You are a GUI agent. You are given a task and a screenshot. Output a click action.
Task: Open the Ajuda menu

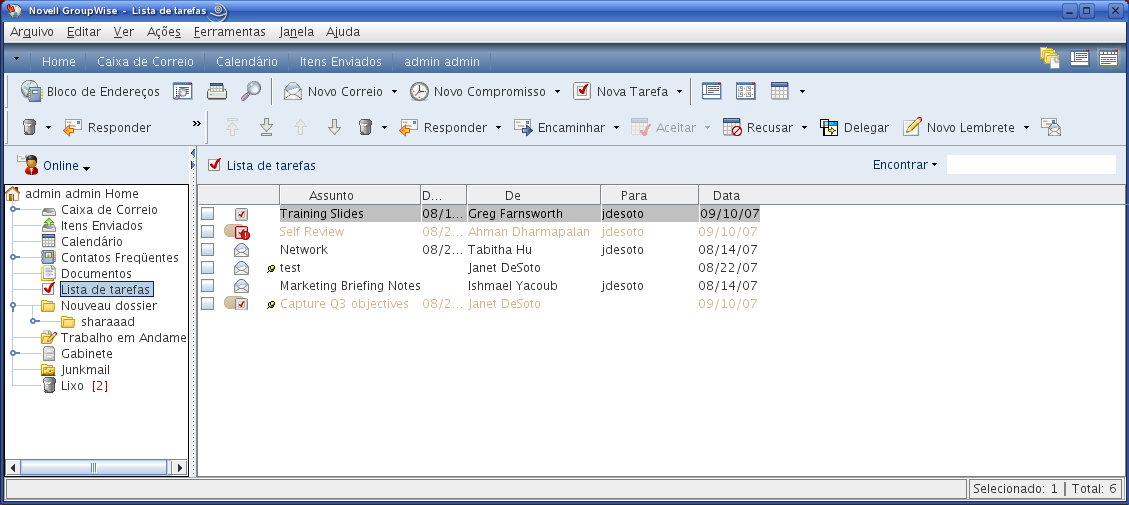[x=343, y=32]
